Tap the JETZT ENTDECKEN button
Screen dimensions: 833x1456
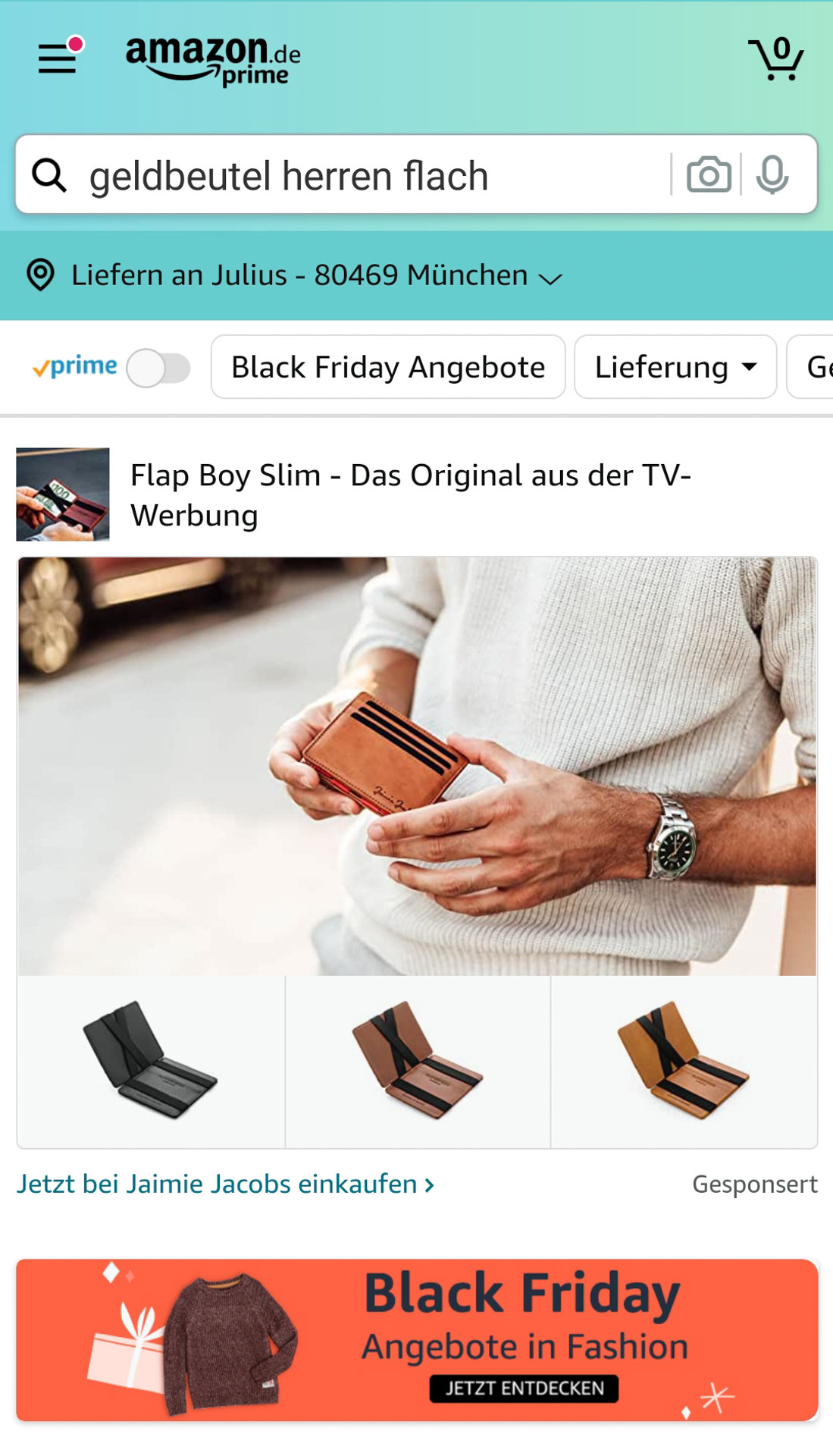point(524,1389)
